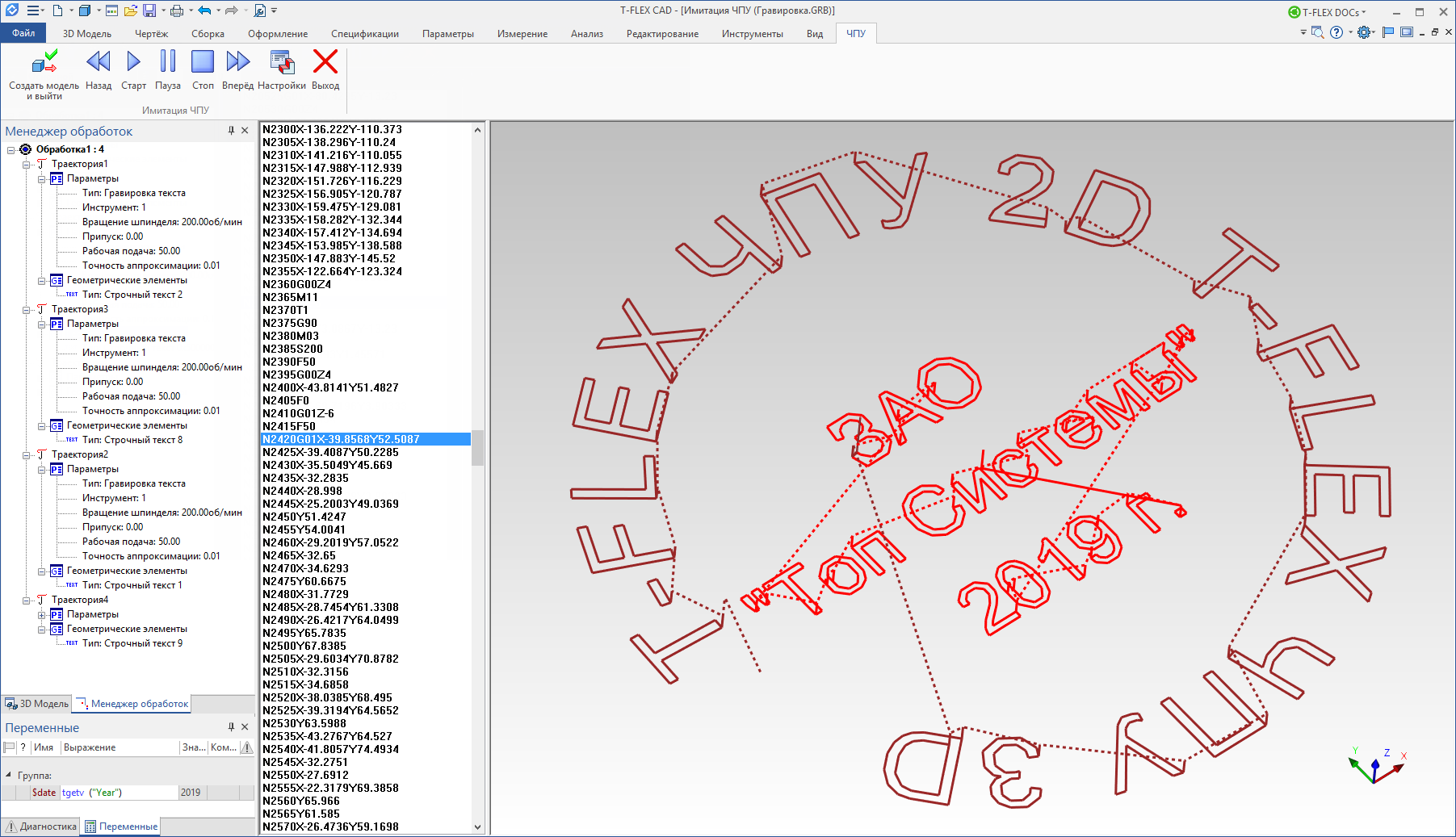Screen dimensions: 1456x837
Task: Close the Переменные panel
Action: pyautogui.click(x=245, y=727)
